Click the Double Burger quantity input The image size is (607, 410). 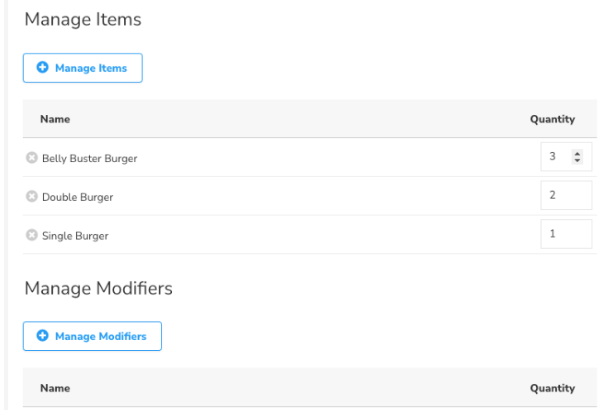pyautogui.click(x=565, y=196)
